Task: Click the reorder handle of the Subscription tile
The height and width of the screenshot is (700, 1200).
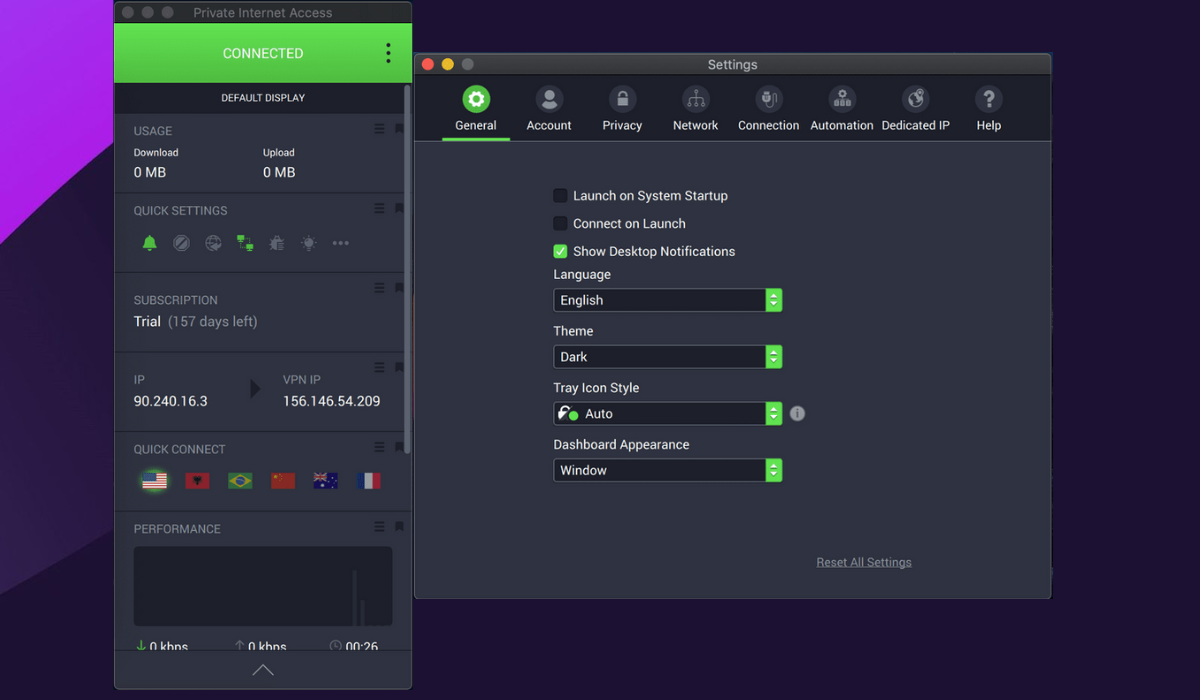Action: coord(379,288)
